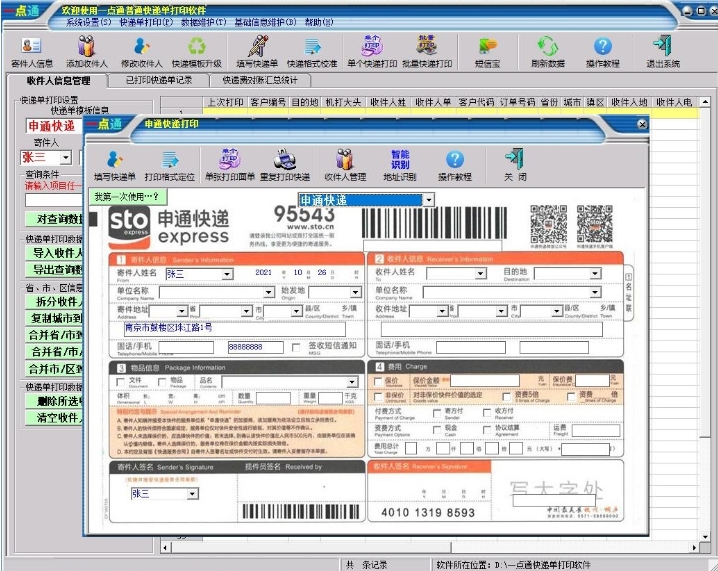
Task: Open 操作教程 help in dialog toolbar
Action: 455,165
